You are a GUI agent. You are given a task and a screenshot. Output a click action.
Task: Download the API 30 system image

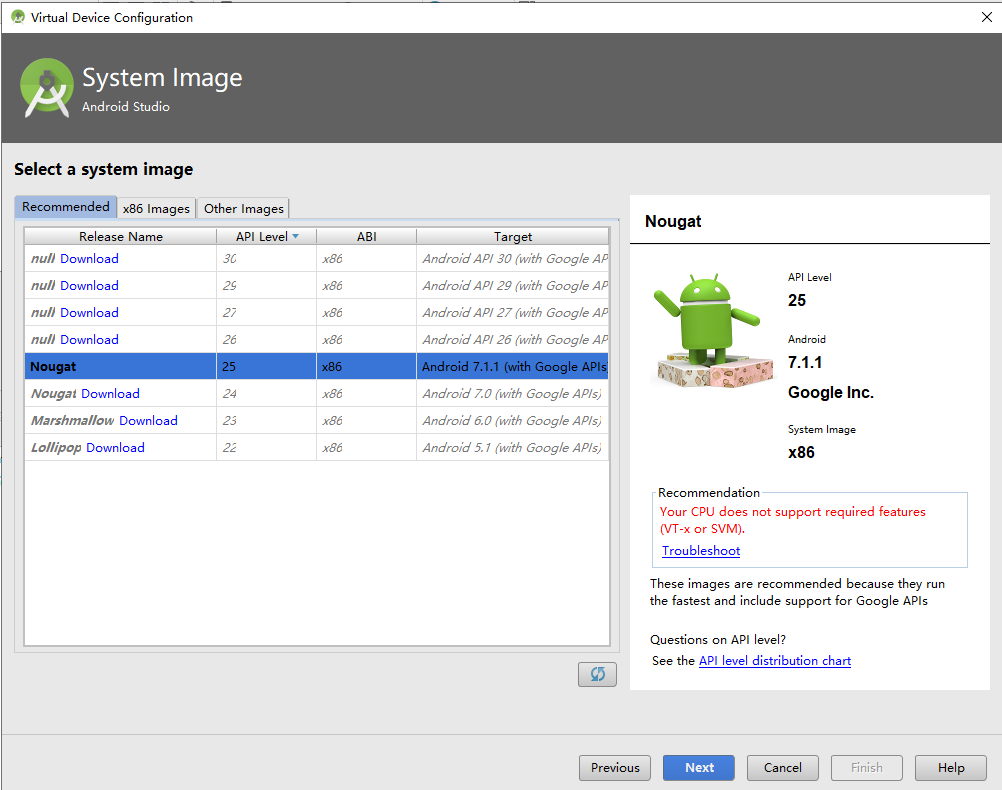pyautogui.click(x=89, y=258)
